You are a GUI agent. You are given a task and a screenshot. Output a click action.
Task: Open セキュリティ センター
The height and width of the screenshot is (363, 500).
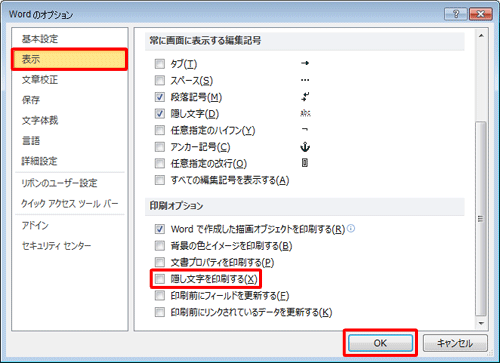(56, 246)
